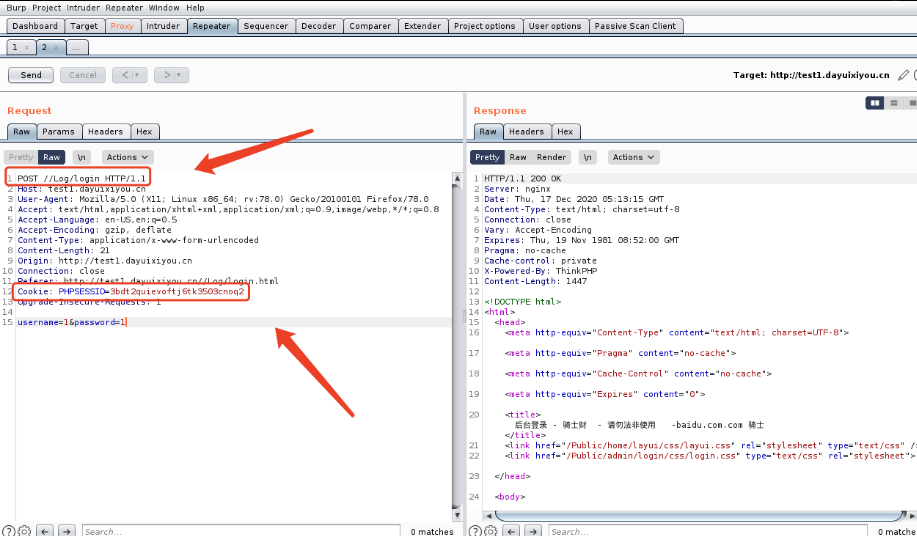Add a new Repeater tab with the ... tab
The height and width of the screenshot is (536, 917).
[x=77, y=48]
